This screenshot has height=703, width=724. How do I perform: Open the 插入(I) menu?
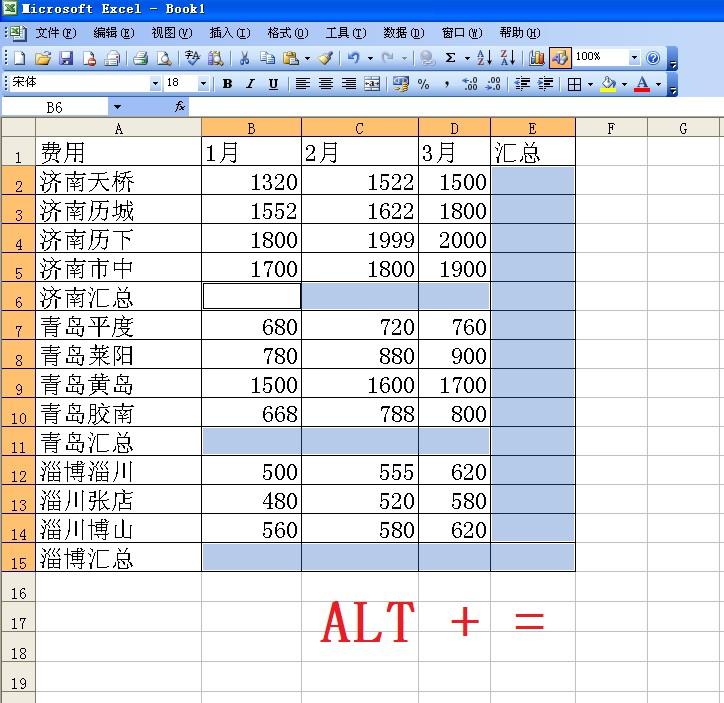(x=229, y=33)
